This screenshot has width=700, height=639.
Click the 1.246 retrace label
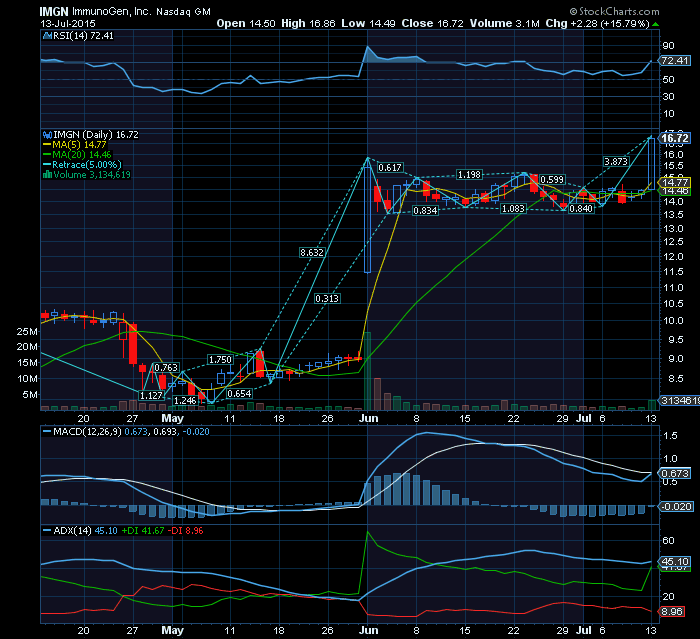pyautogui.click(x=185, y=401)
